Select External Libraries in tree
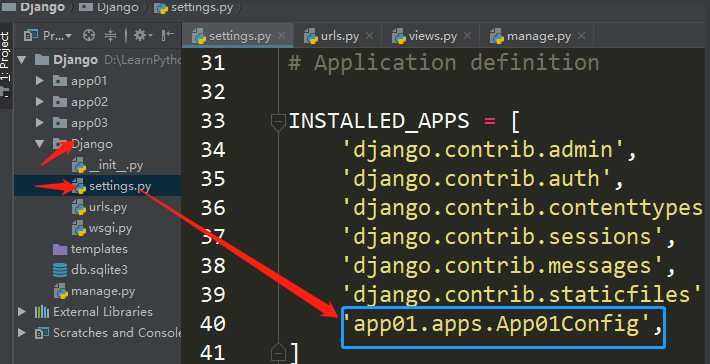This screenshot has width=710, height=364. pyautogui.click(x=103, y=312)
